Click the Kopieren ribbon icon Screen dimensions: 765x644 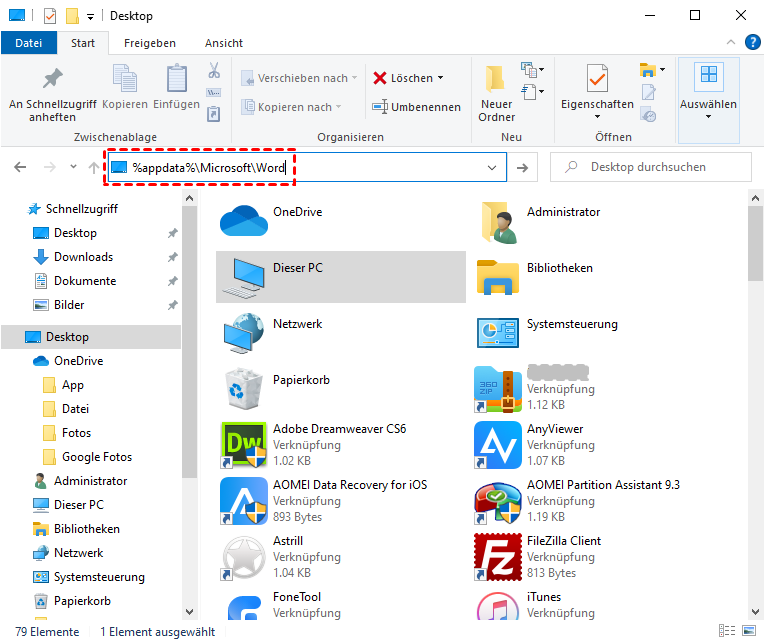pos(125,79)
